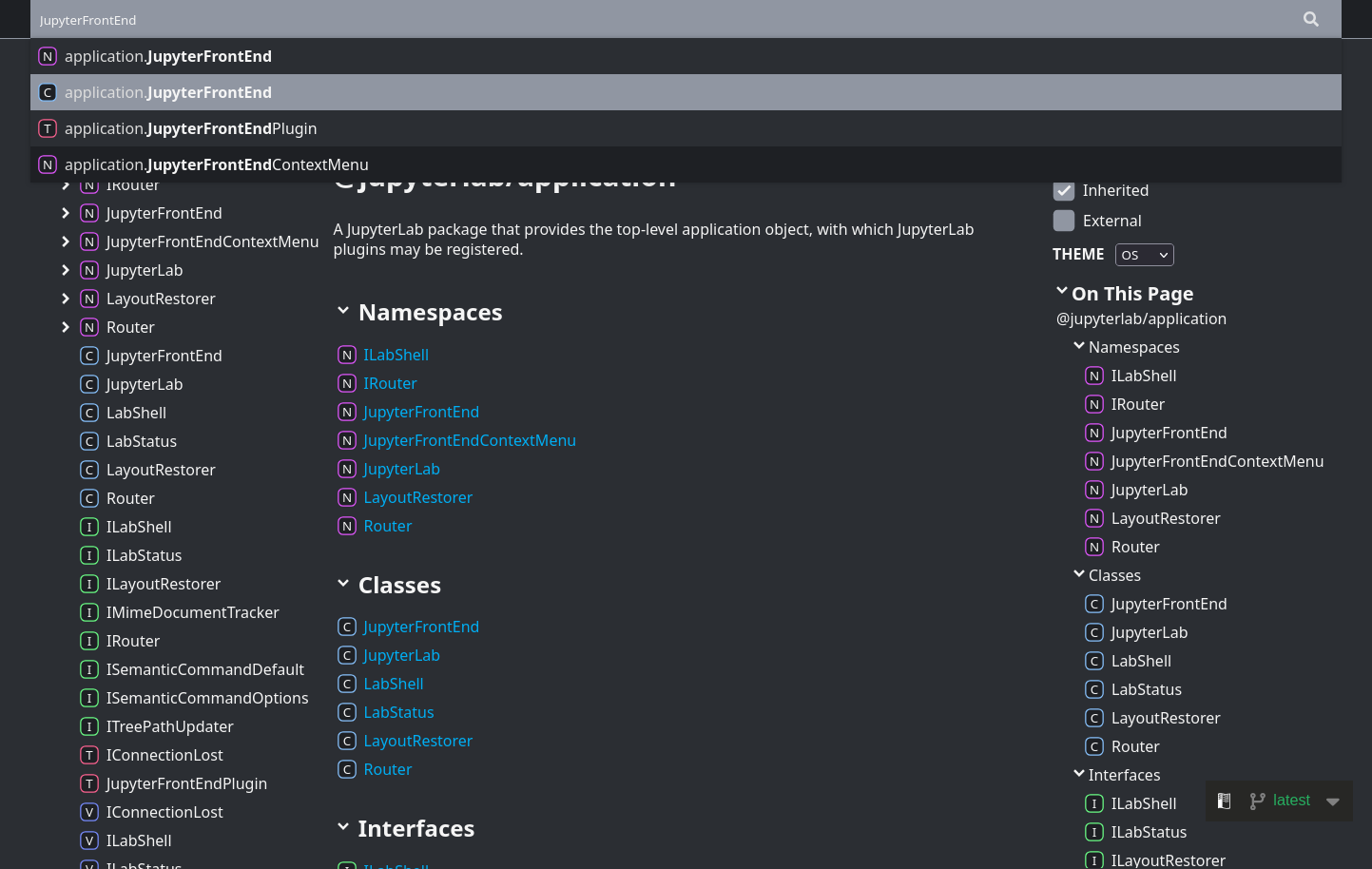Go to LayoutRestorer class in right sidebar

pyautogui.click(x=1166, y=718)
